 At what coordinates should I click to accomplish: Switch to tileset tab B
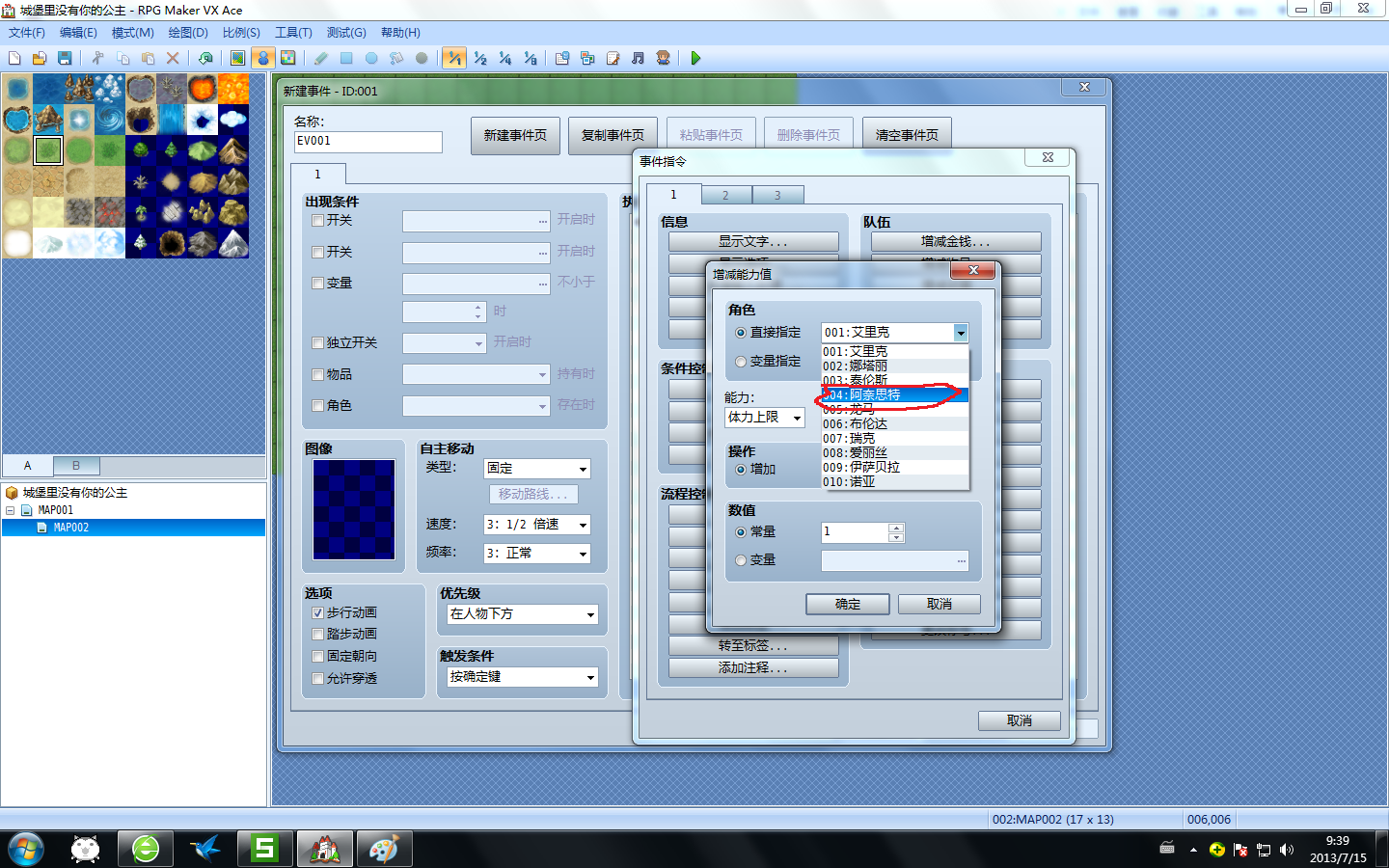tap(76, 466)
